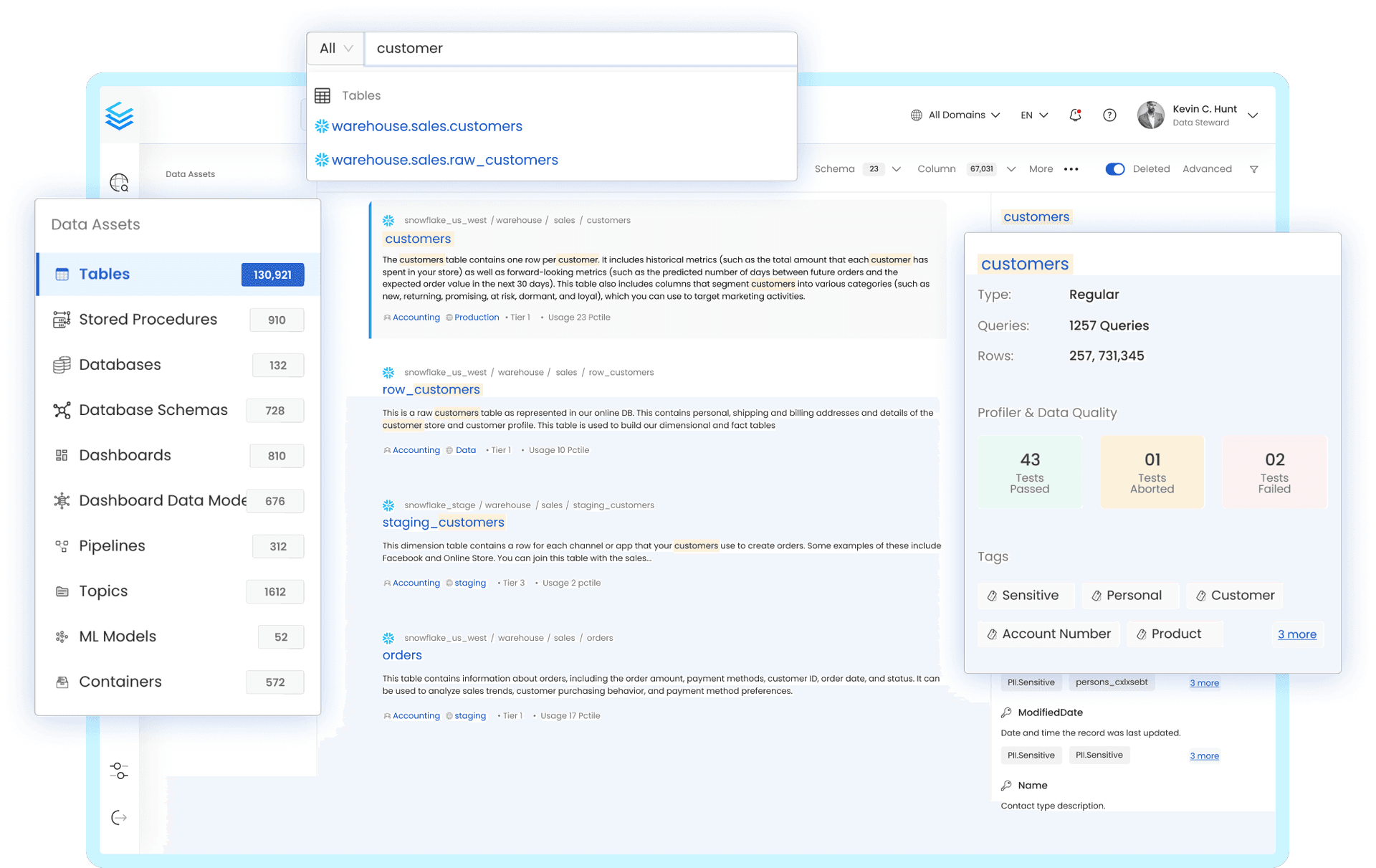Click the Accounting domain tag on row_customers
The width and height of the screenshot is (1376, 868).
click(416, 450)
